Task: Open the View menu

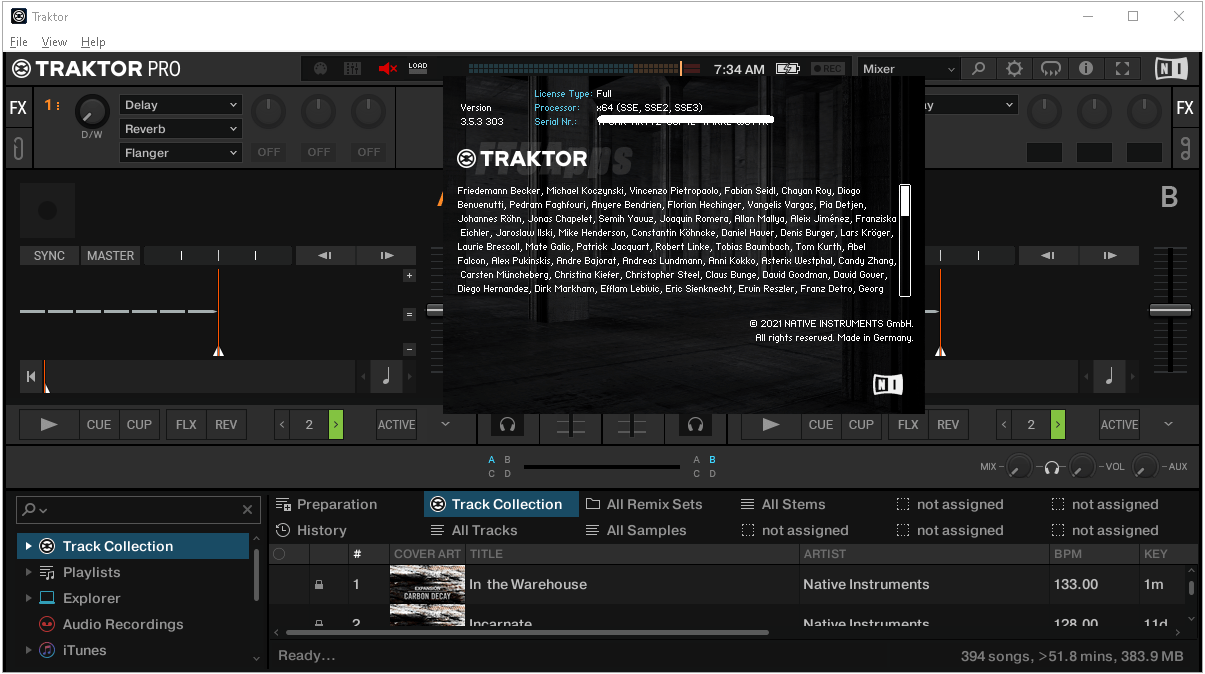Action: [54, 42]
